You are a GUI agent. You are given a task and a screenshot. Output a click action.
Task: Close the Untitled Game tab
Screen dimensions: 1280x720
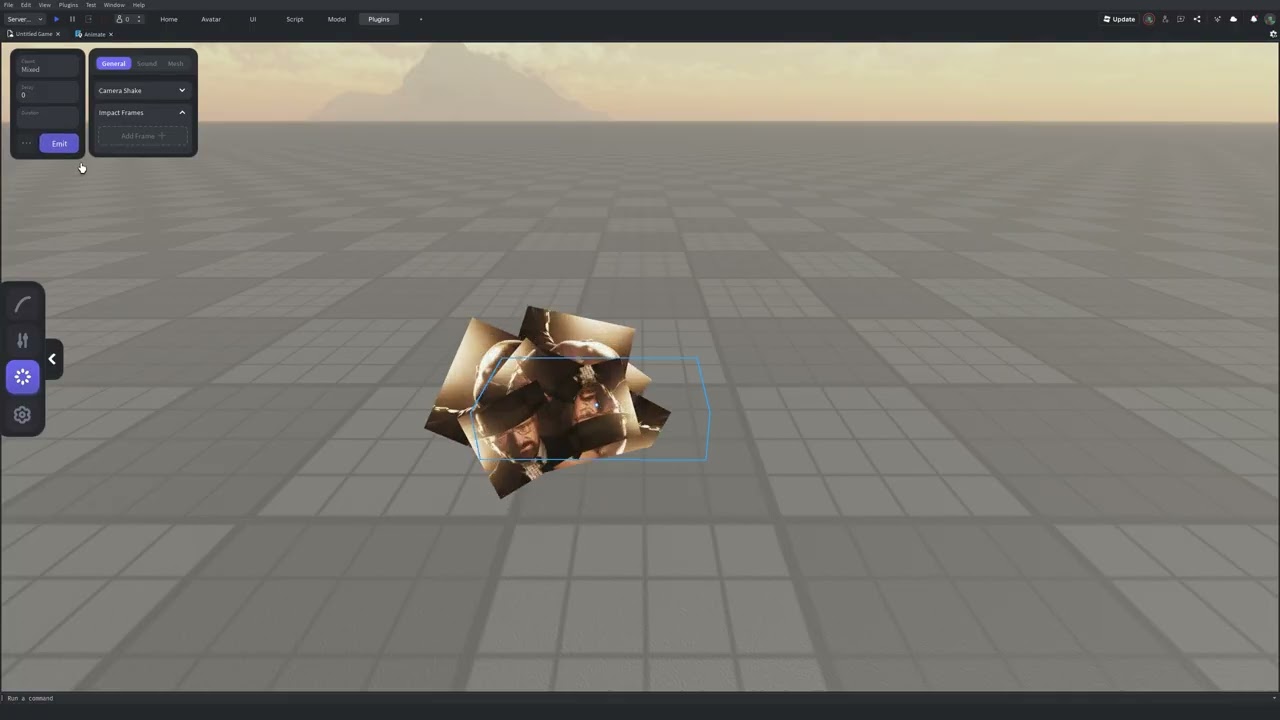pyautogui.click(x=58, y=34)
